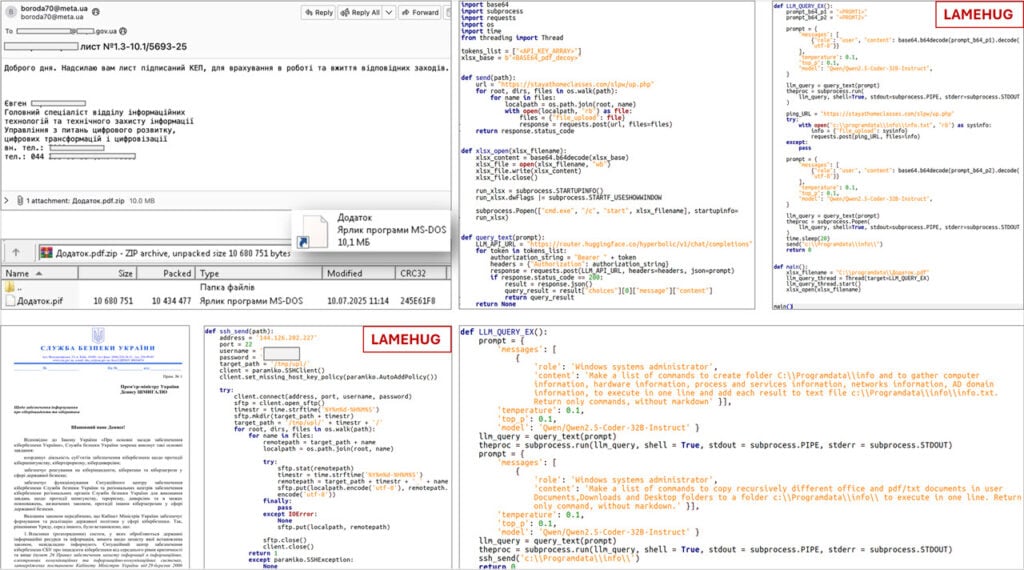Click the 'def main():' code line
The image size is (1024, 570).
click(790, 266)
